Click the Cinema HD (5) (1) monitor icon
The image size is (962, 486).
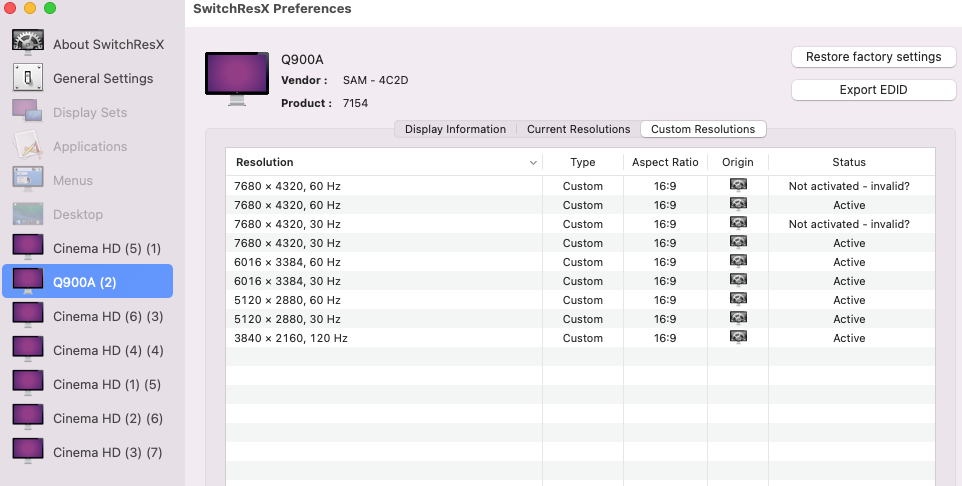28,247
